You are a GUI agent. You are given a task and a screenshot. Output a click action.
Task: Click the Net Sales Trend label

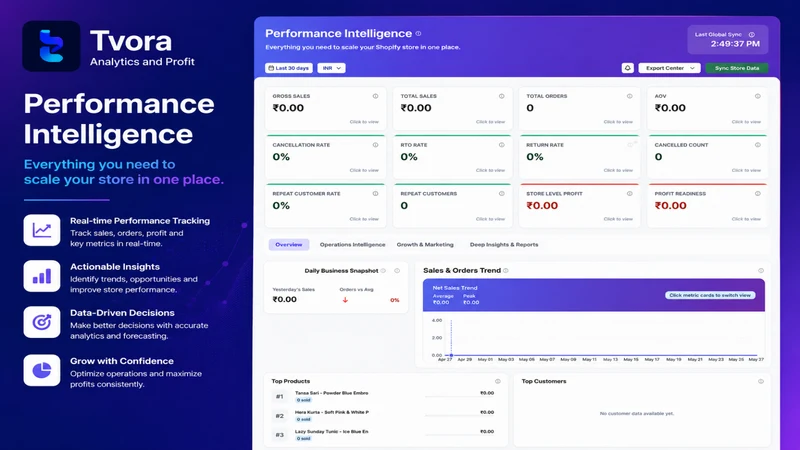[x=455, y=288]
